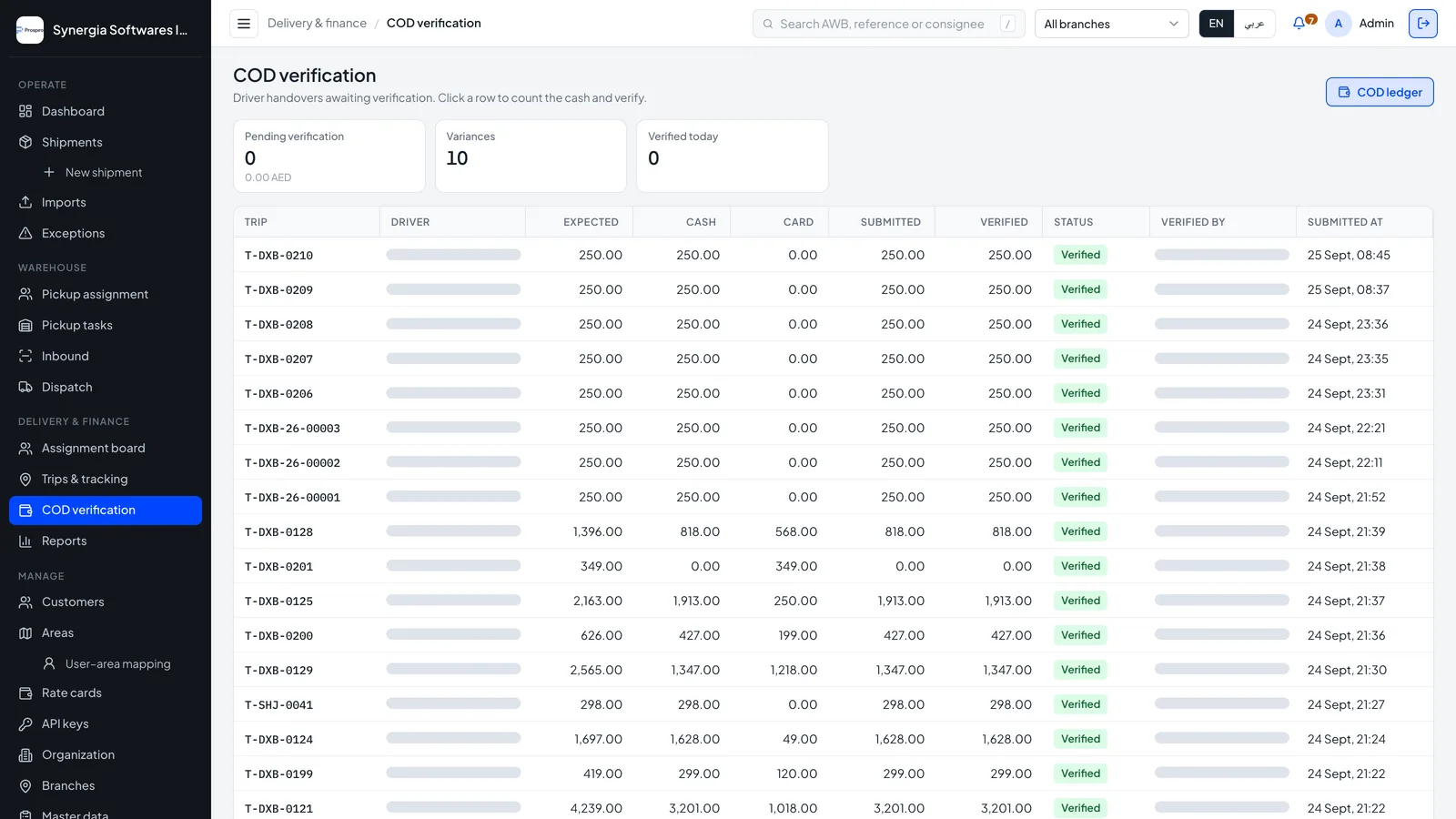Switch language to EN
This screenshot has width=1456, height=819.
tap(1217, 24)
